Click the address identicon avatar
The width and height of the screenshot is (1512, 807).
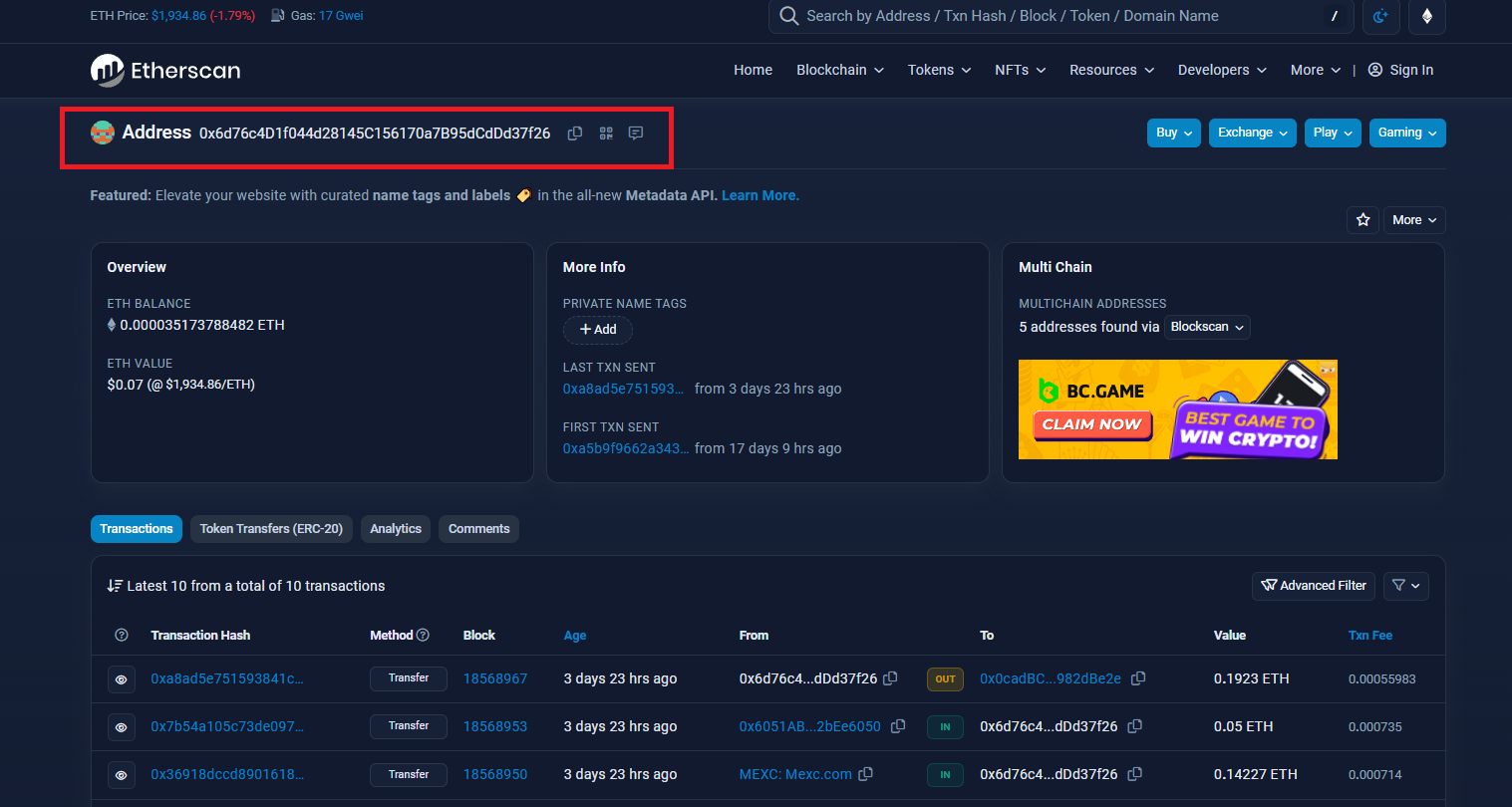[103, 133]
